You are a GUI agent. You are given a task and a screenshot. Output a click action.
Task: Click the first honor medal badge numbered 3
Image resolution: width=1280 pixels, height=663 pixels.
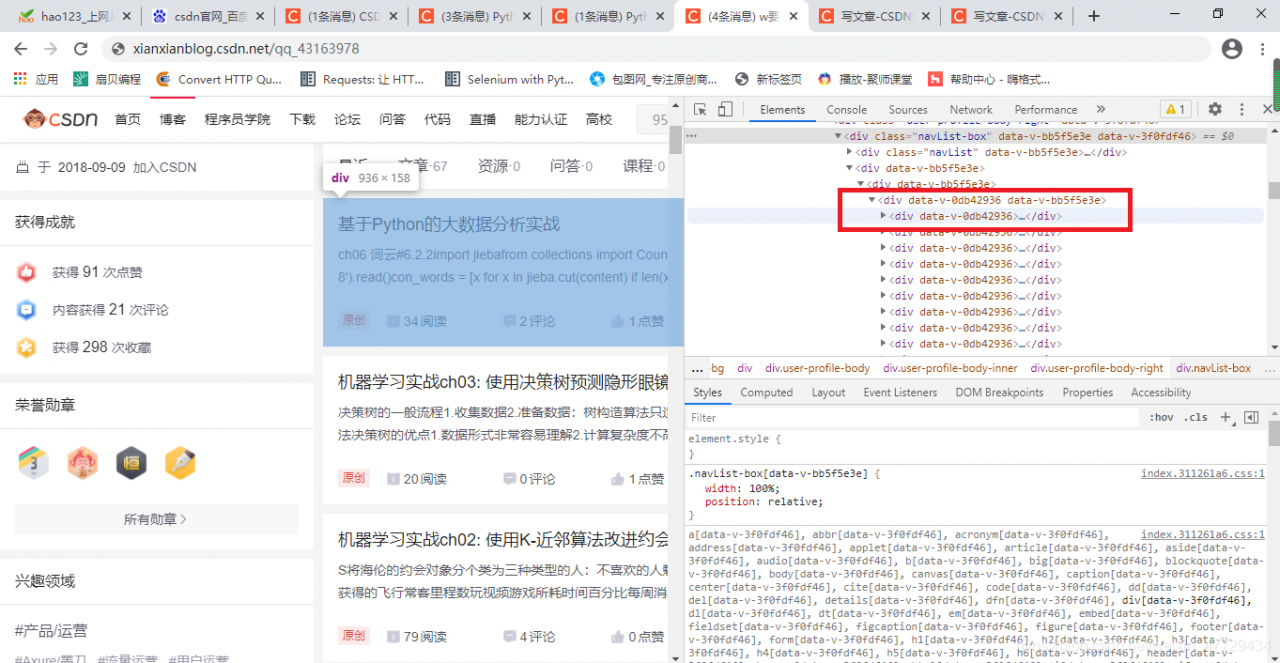(34, 462)
